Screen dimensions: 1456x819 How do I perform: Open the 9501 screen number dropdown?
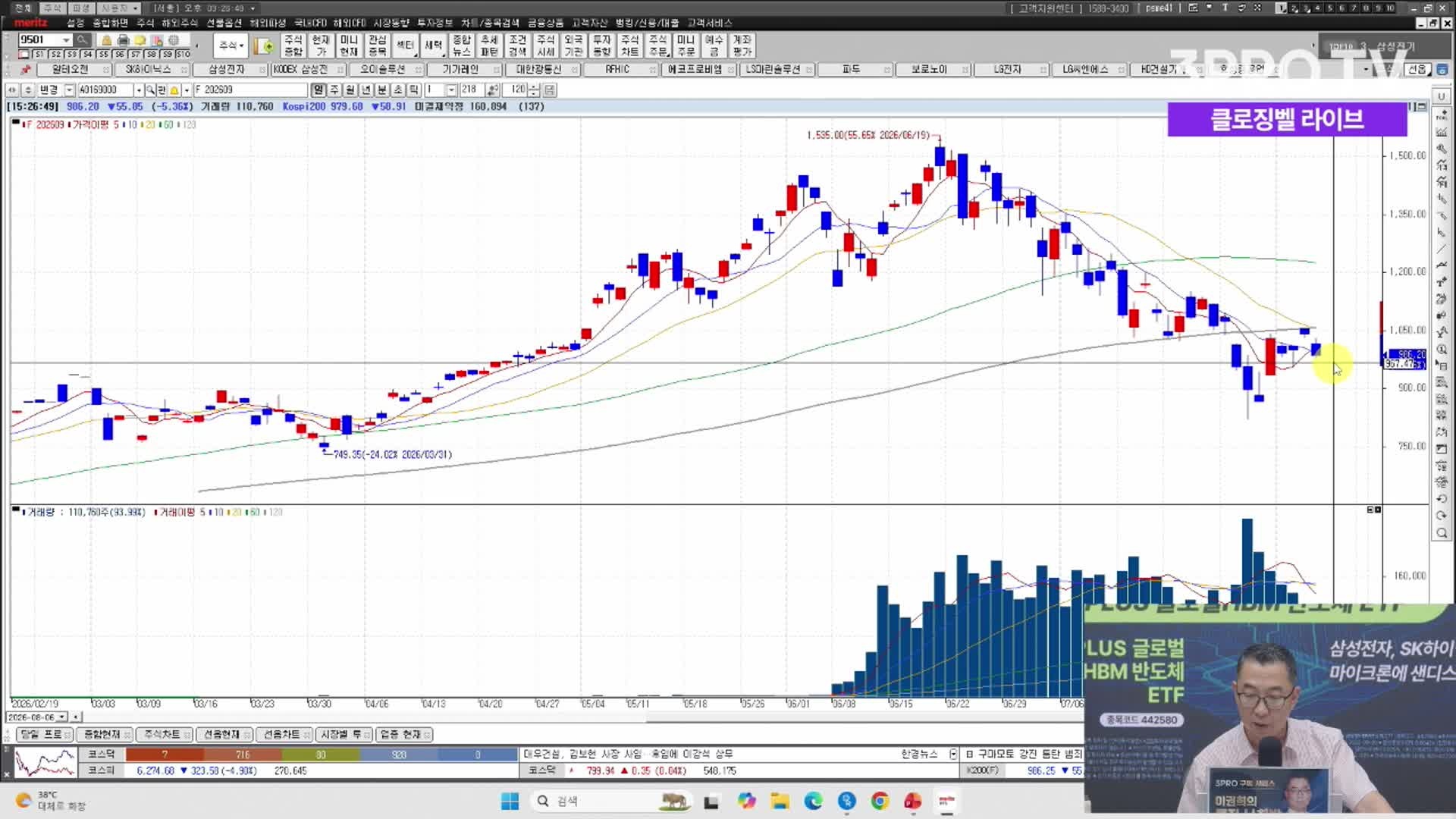66,39
